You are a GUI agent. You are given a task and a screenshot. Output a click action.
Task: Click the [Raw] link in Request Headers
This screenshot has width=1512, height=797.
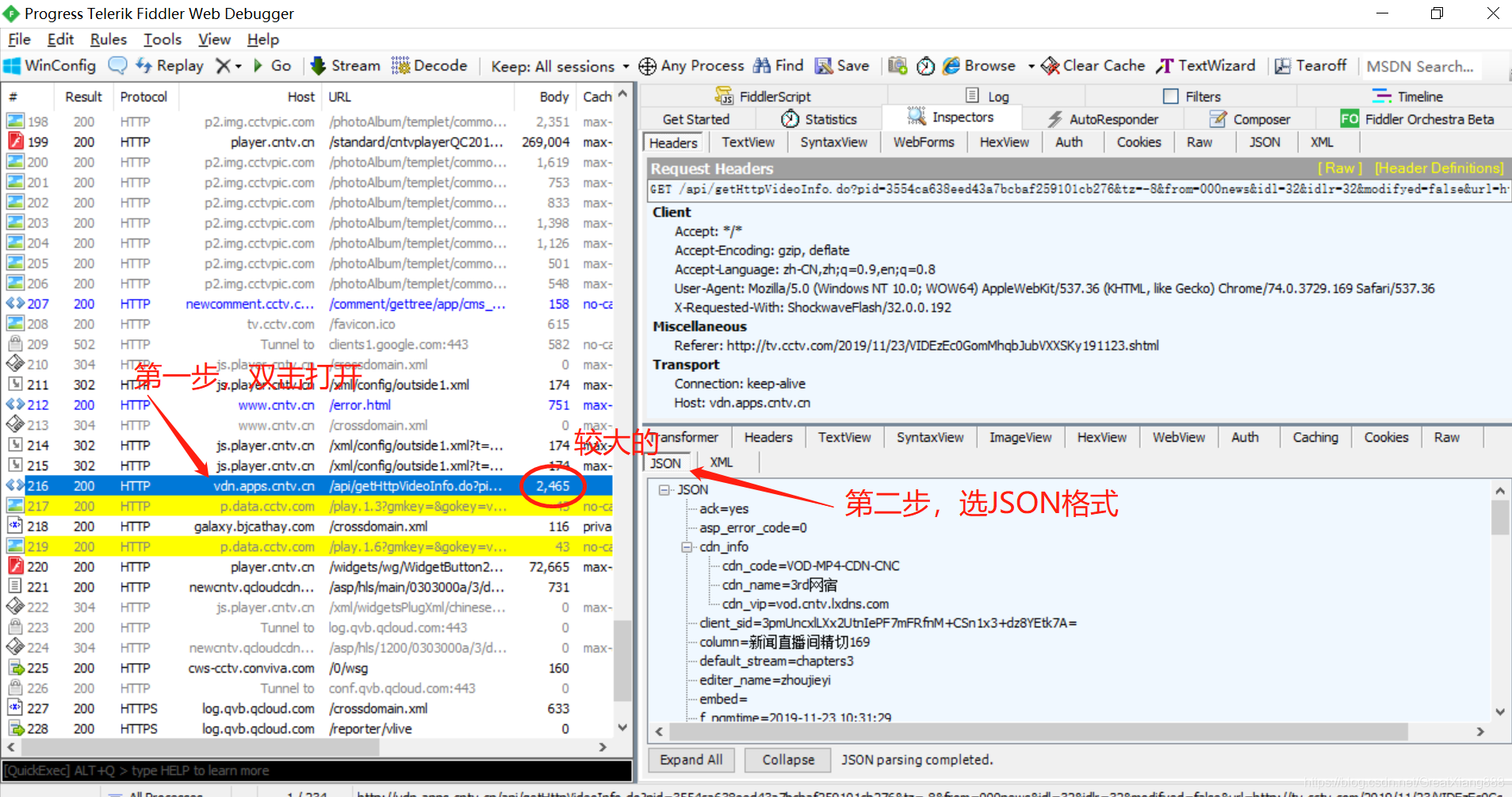click(1339, 168)
